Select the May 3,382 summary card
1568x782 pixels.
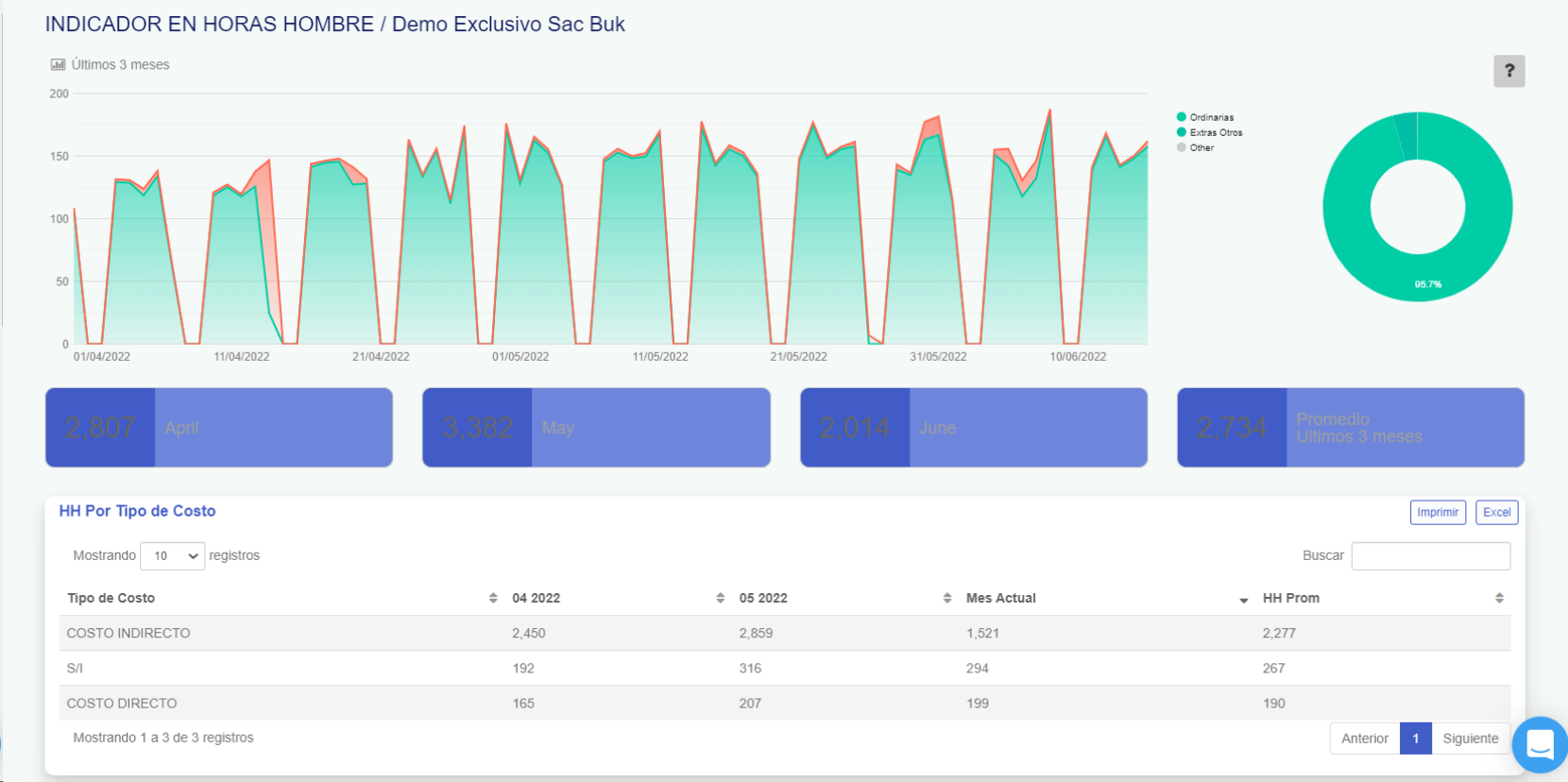[x=596, y=428]
